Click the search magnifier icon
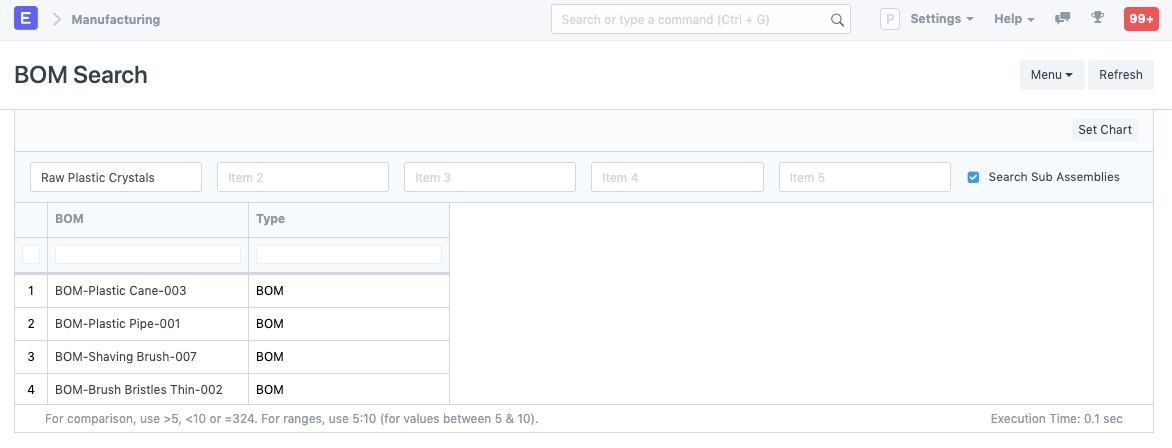 (837, 20)
